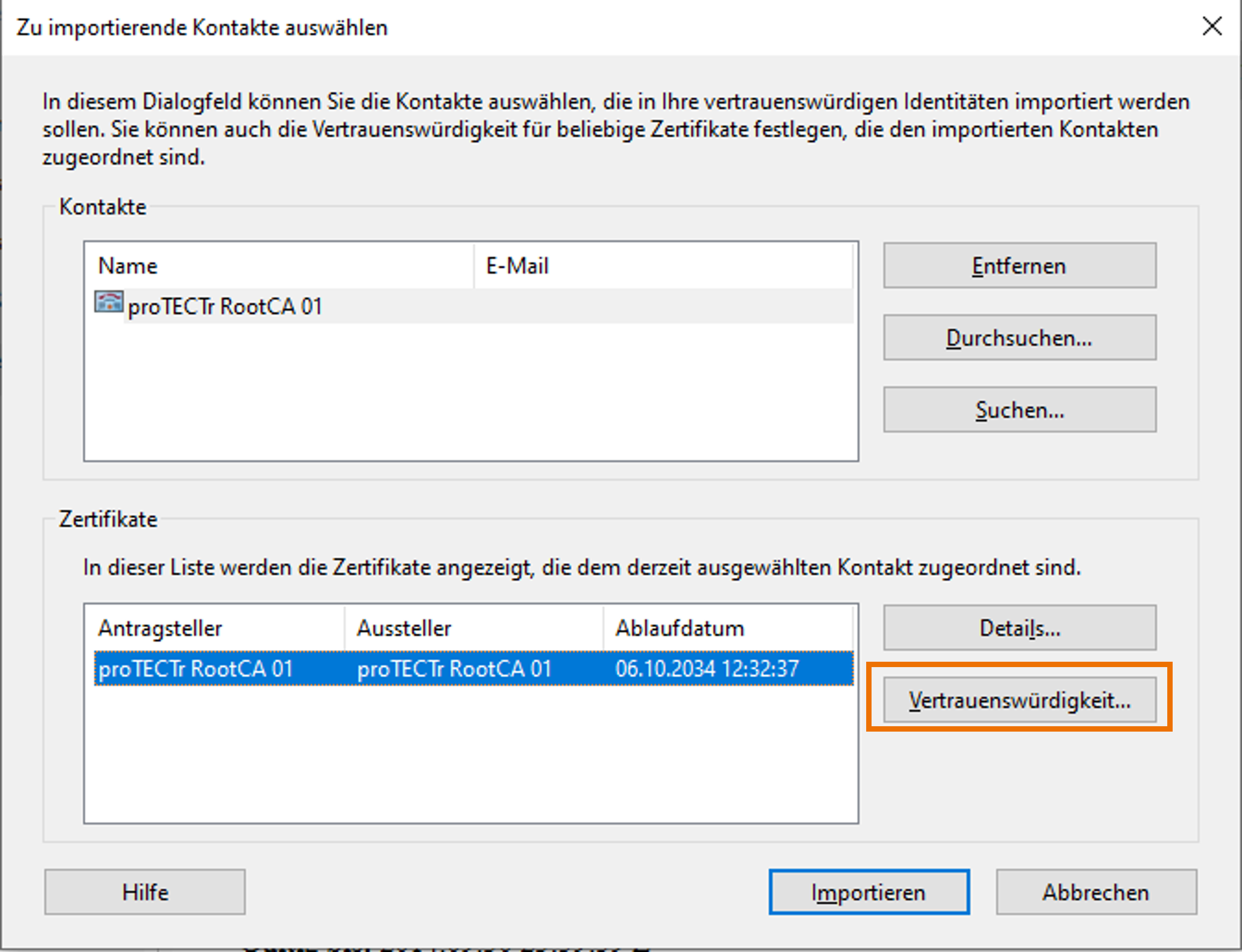Sort contacts by E-Mail column header

click(662, 266)
